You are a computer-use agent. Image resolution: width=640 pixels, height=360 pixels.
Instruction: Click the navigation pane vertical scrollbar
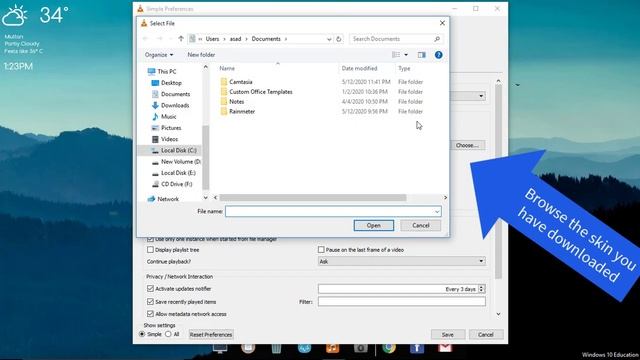pyautogui.click(x=205, y=157)
